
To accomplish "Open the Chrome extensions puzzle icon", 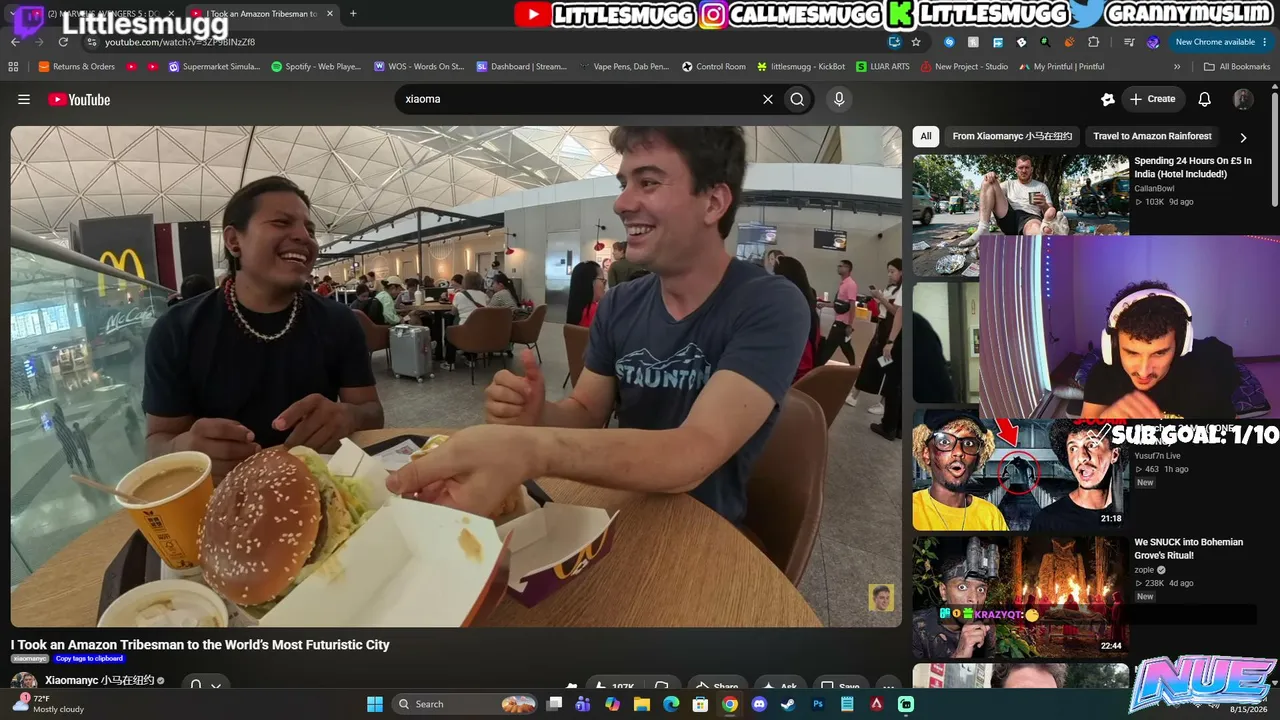I will 1093,42.
